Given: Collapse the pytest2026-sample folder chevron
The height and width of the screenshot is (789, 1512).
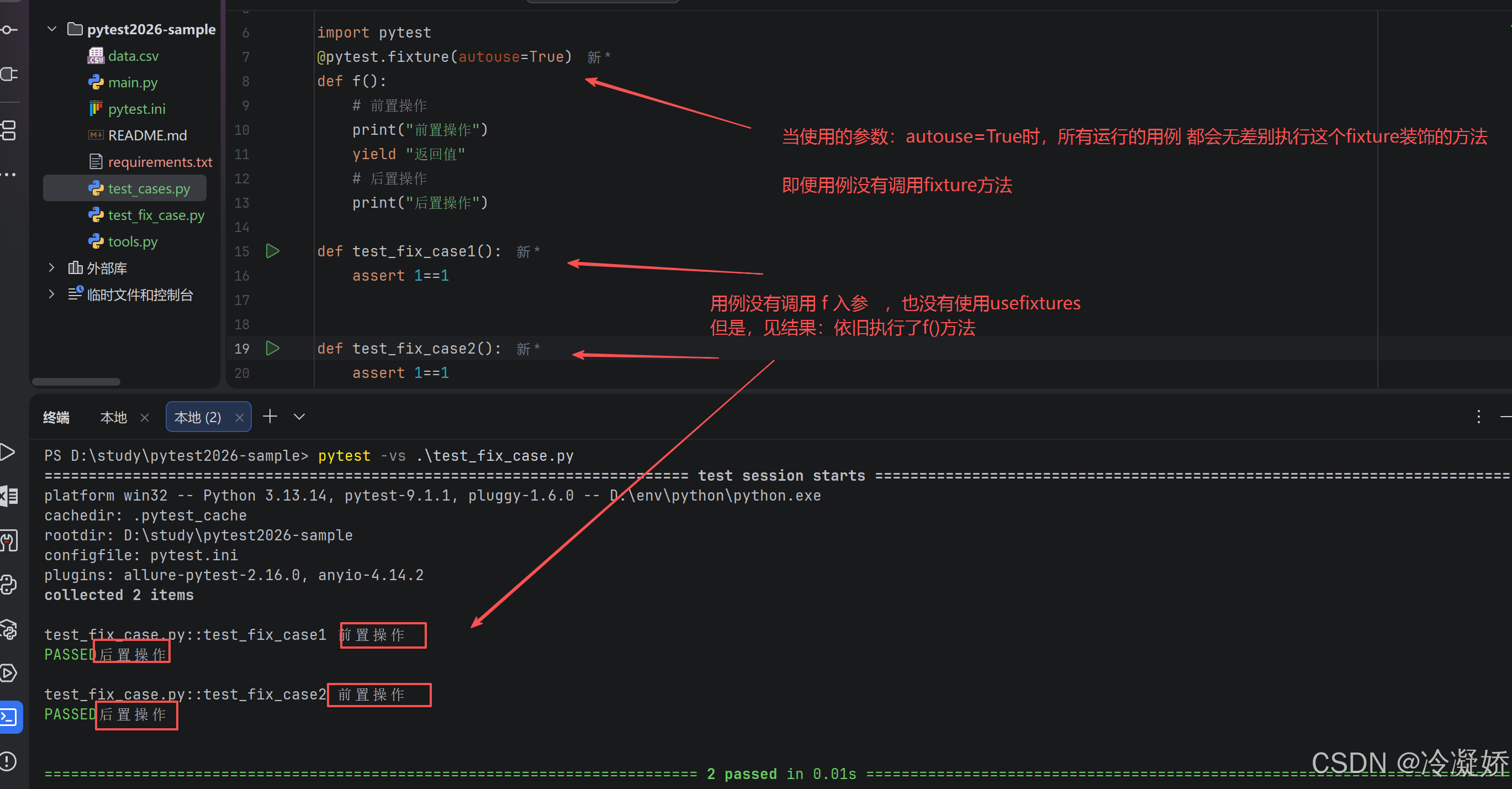Looking at the screenshot, I should (52, 29).
